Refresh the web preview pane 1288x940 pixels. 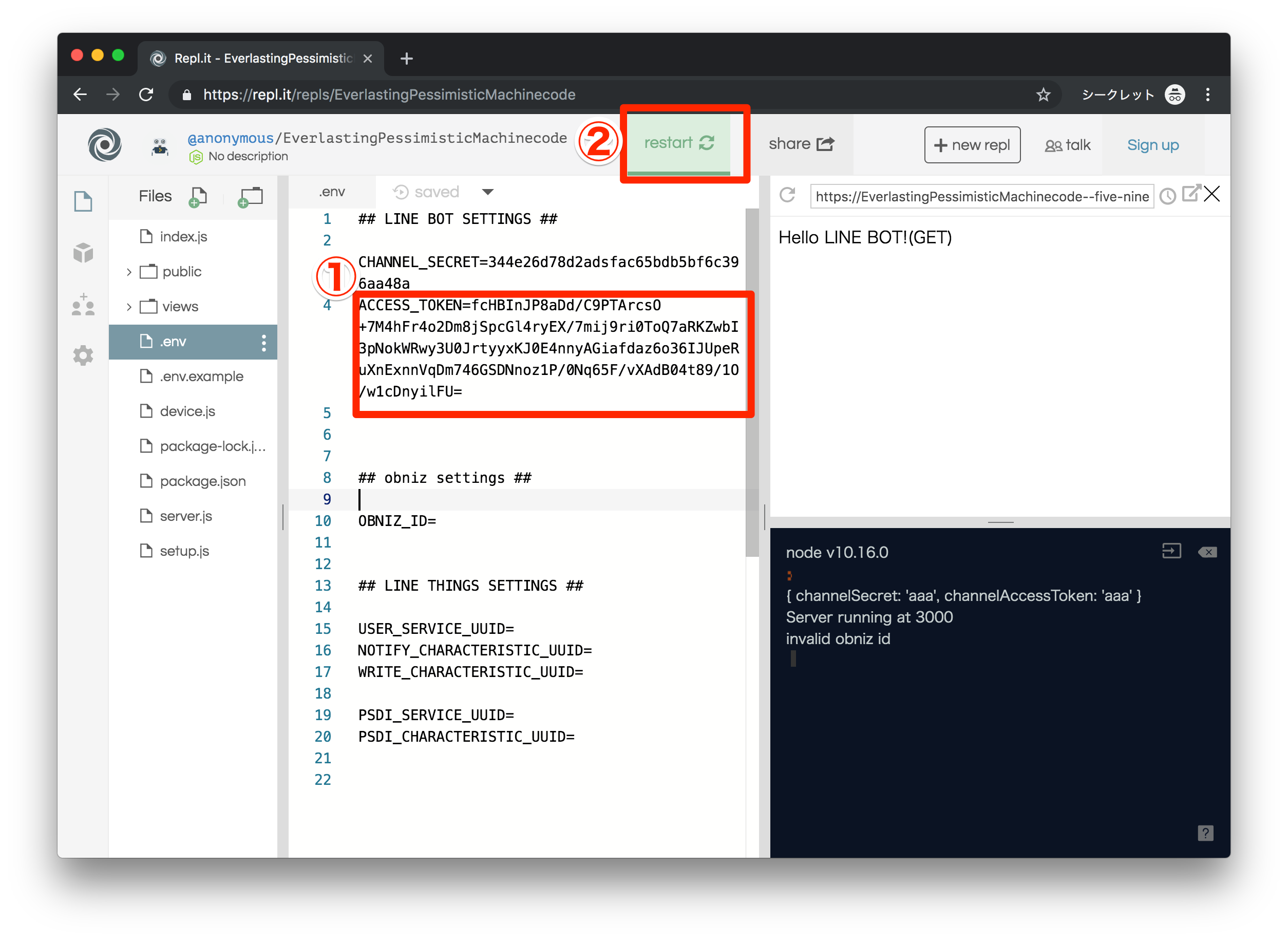coord(787,195)
